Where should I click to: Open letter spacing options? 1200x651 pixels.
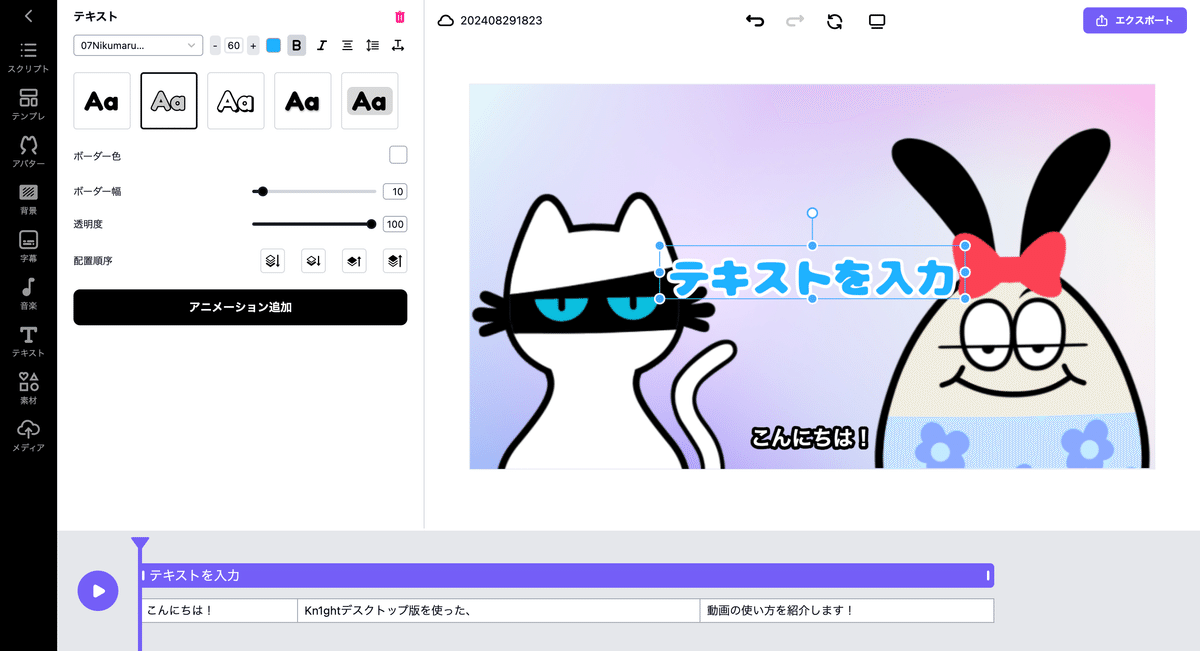(398, 45)
